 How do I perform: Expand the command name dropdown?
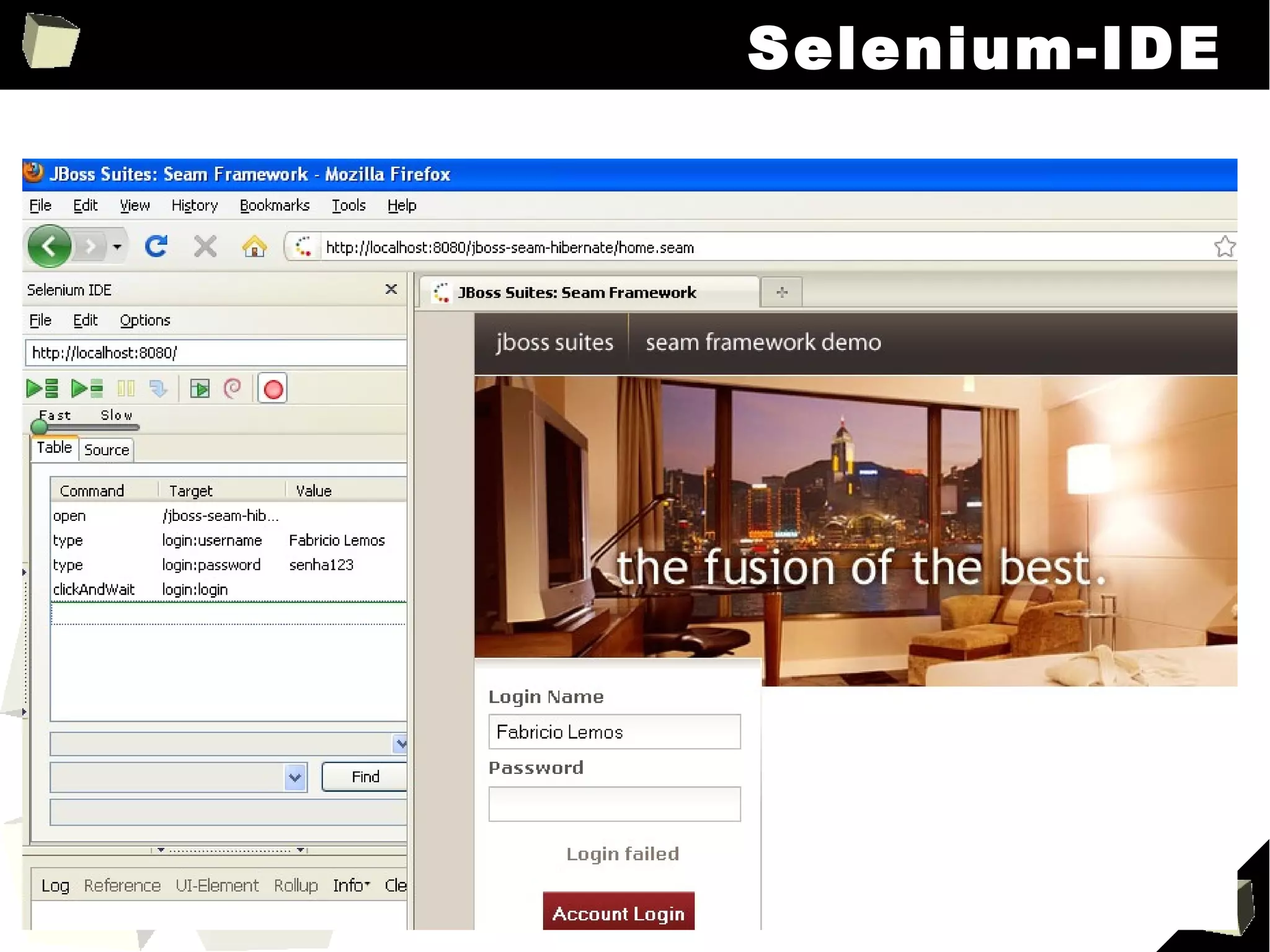[401, 744]
